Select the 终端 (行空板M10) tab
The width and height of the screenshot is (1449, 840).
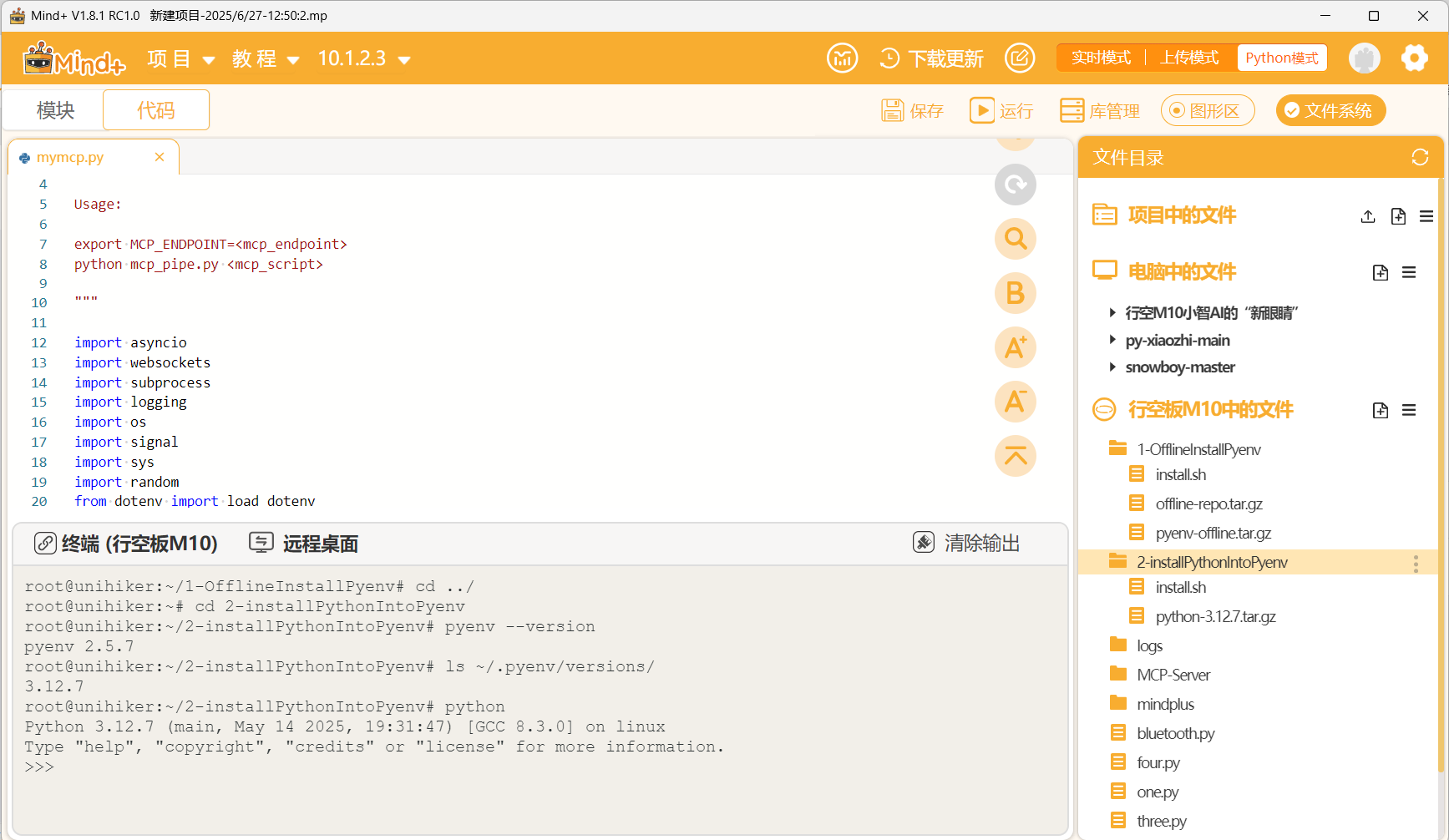tap(125, 544)
